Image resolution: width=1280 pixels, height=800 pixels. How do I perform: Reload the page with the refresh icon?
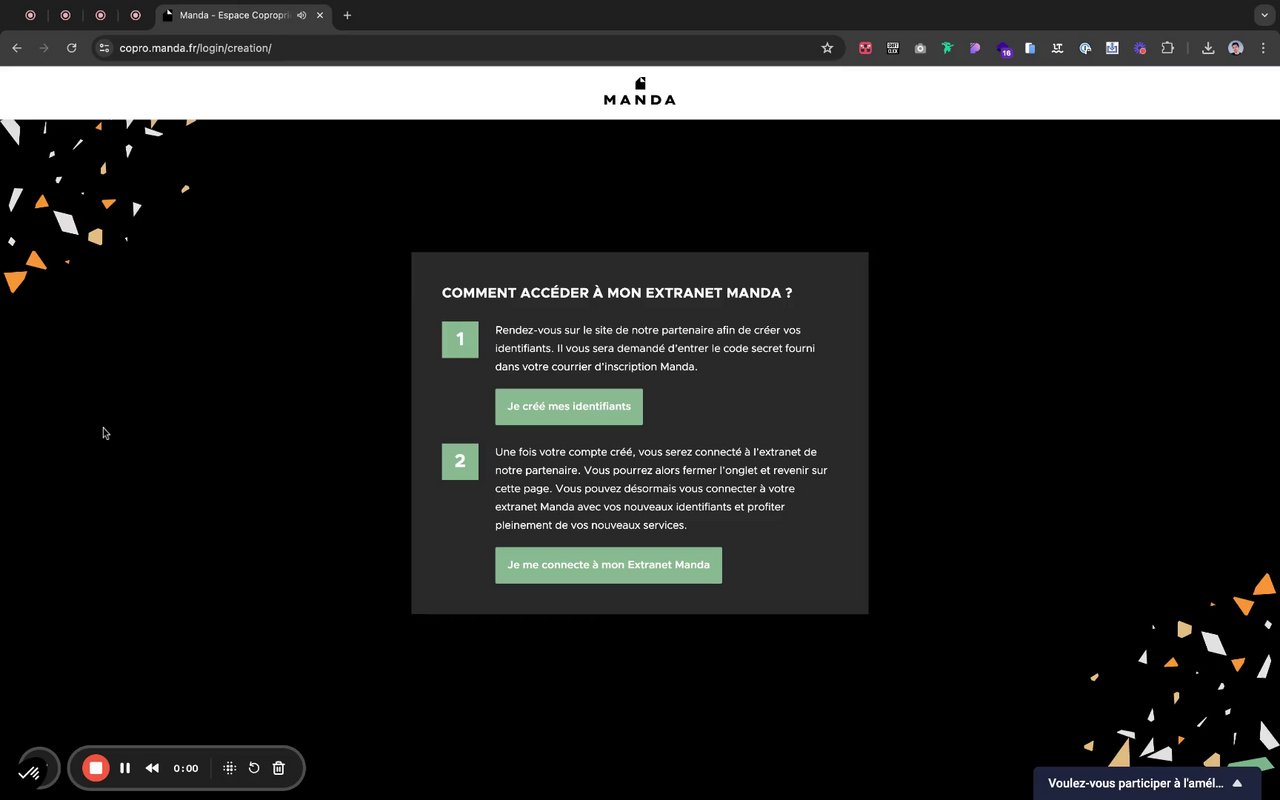pyautogui.click(x=71, y=48)
